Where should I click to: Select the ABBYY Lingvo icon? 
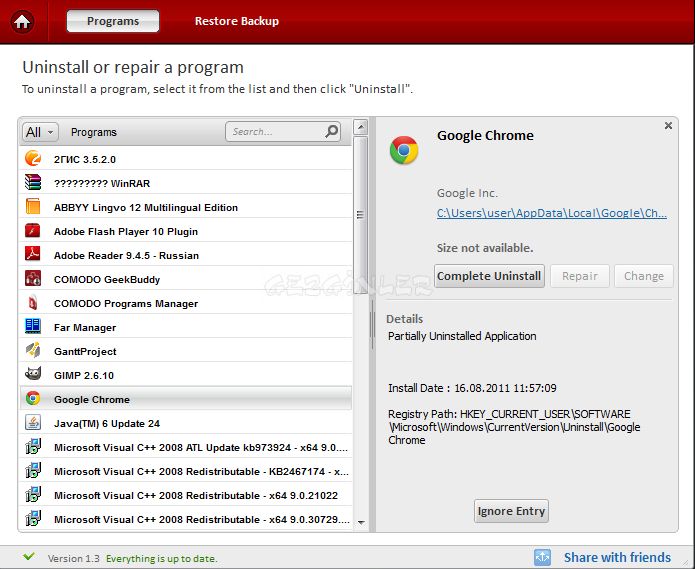tap(33, 207)
